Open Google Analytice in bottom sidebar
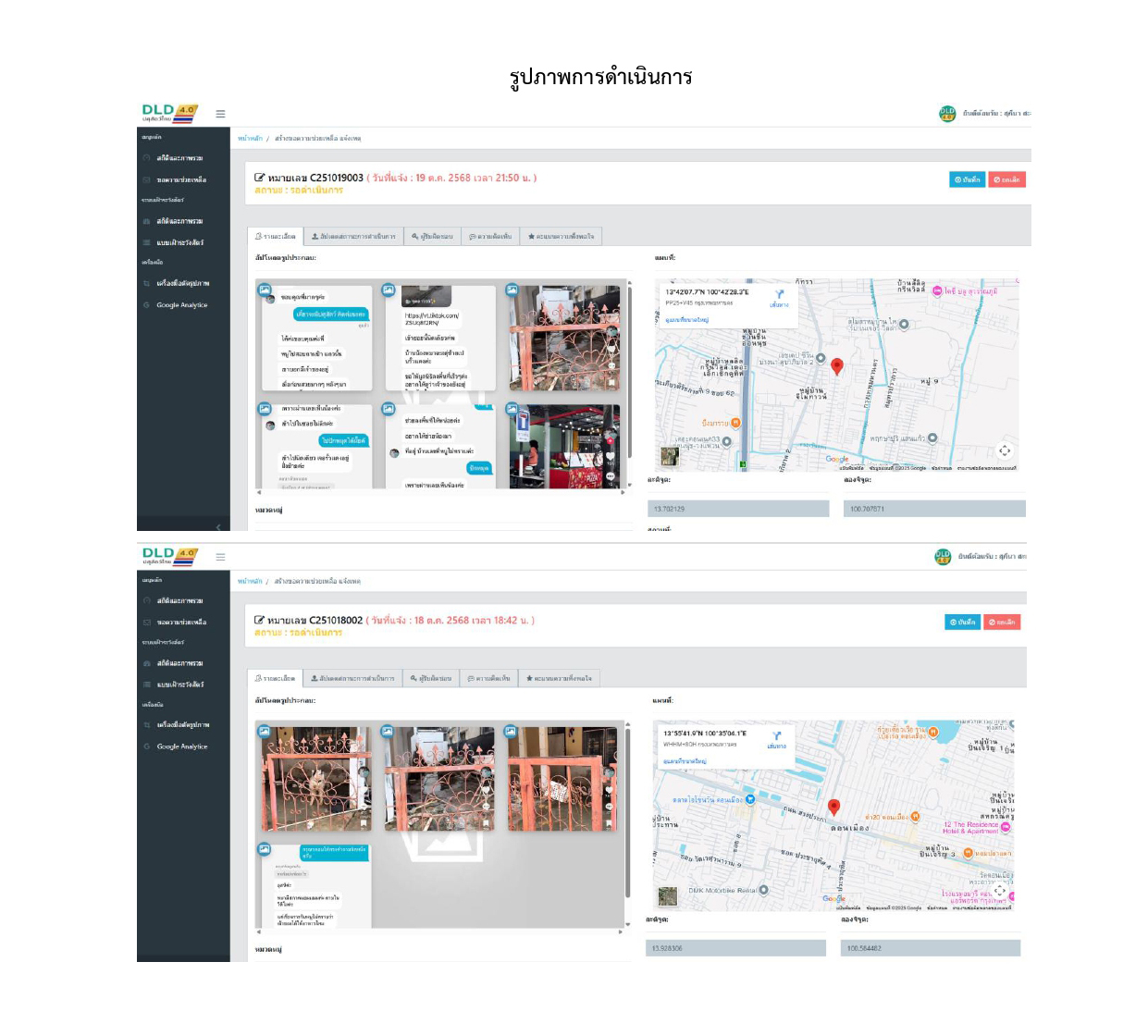This screenshot has width=1148, height=1036. point(181,746)
